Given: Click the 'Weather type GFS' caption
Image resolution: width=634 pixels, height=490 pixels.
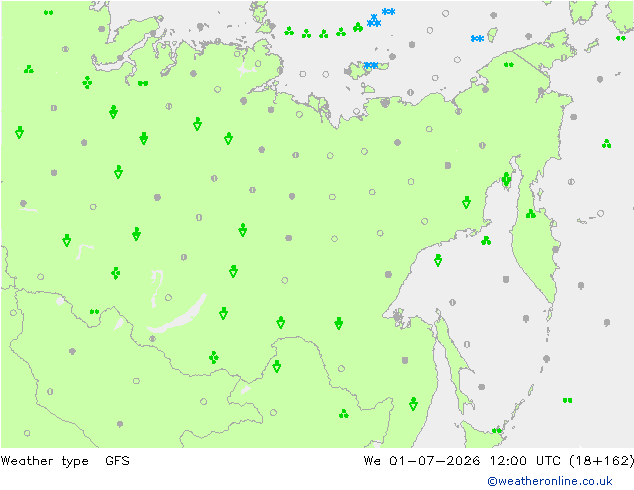Looking at the screenshot, I should click(x=65, y=461).
